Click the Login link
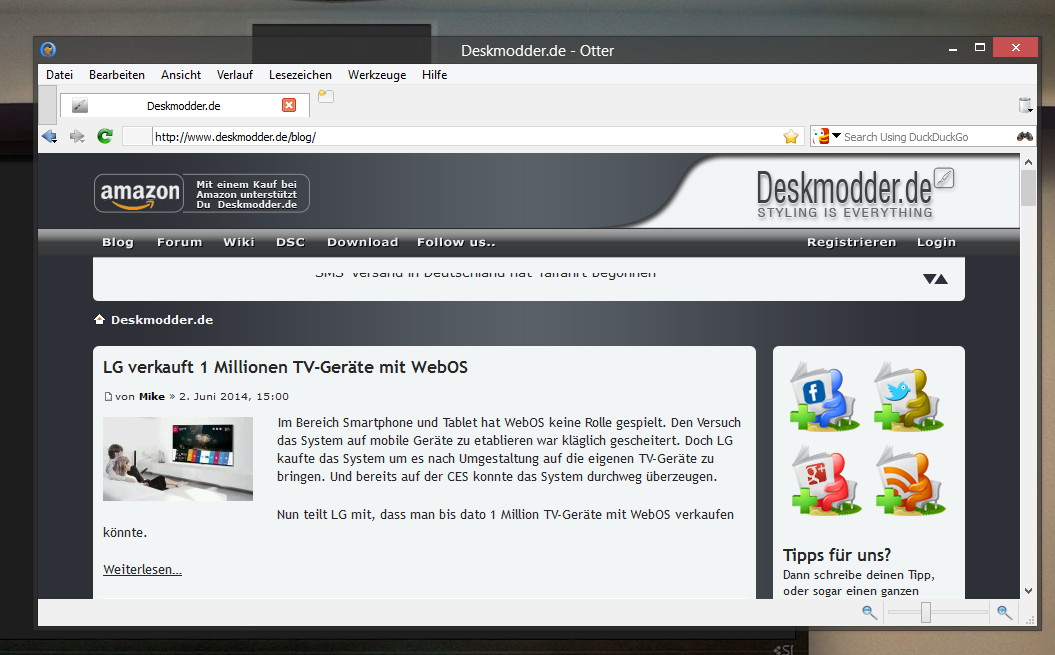1055x655 pixels. pyautogui.click(x=937, y=242)
